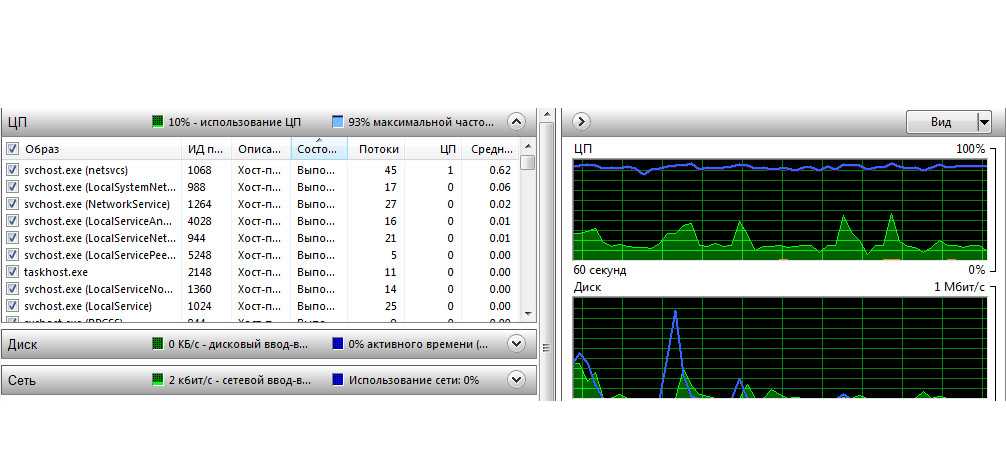Expand the Сеть section chevron
Viewport: 1006px width, 464px height.
[516, 380]
